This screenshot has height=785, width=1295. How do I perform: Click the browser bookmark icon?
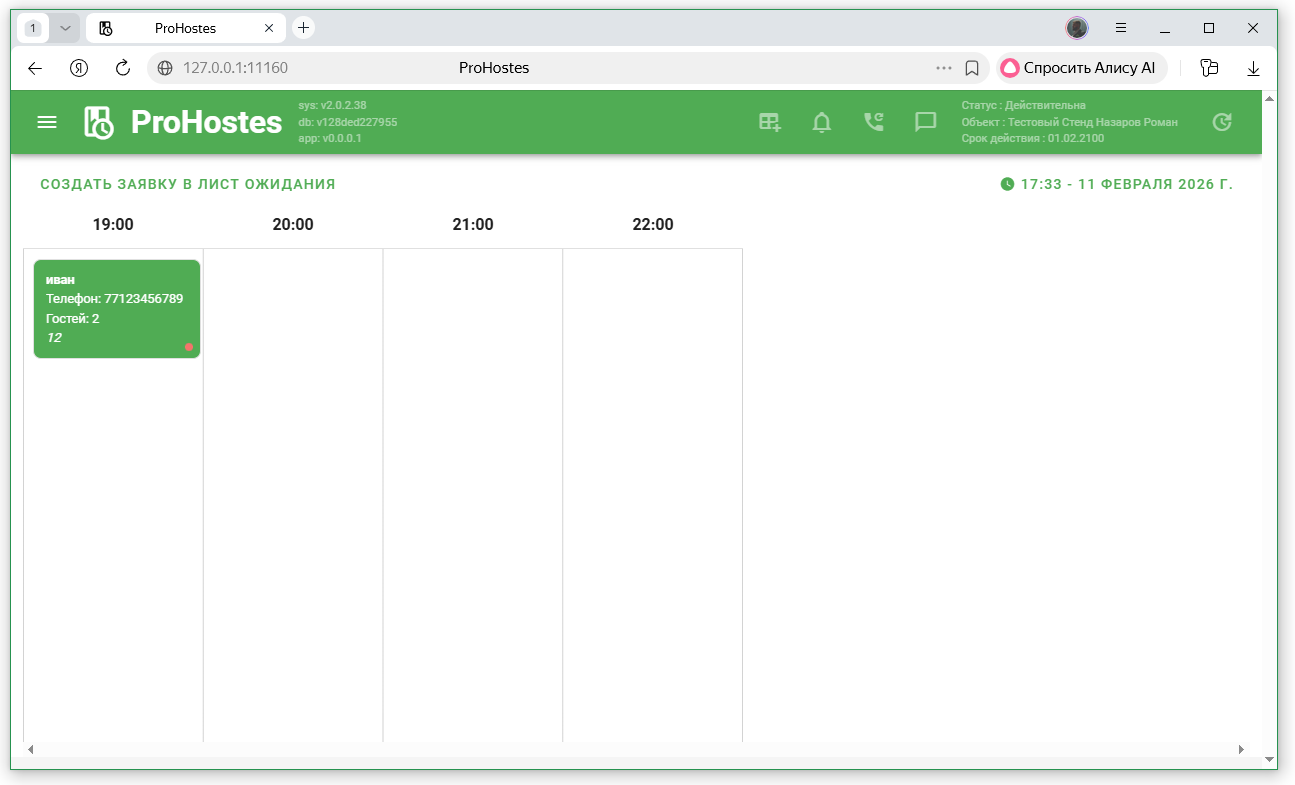(x=971, y=68)
